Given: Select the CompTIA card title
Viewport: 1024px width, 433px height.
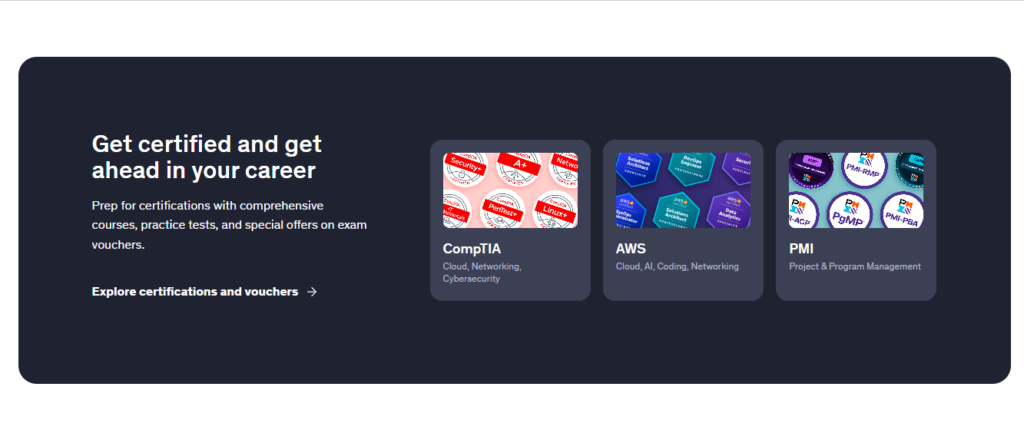Looking at the screenshot, I should click(x=472, y=249).
